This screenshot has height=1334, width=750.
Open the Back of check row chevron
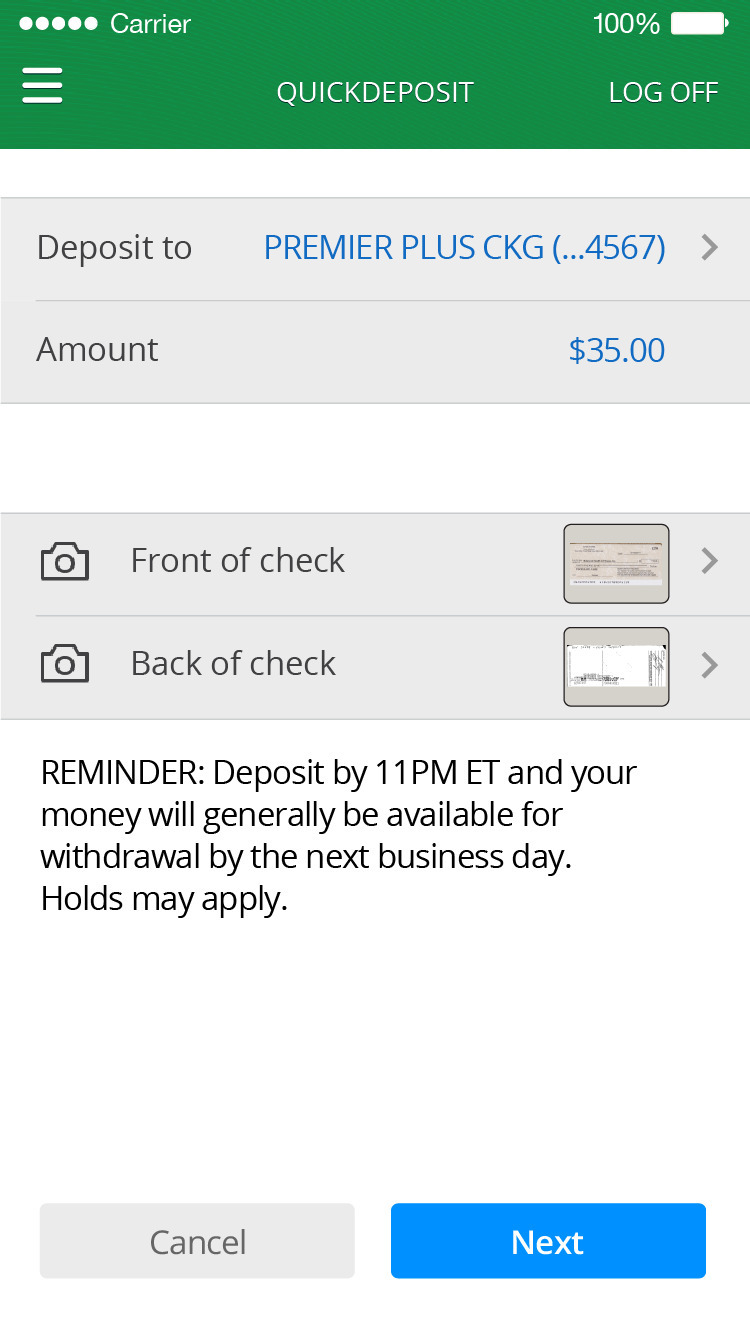[710, 665]
